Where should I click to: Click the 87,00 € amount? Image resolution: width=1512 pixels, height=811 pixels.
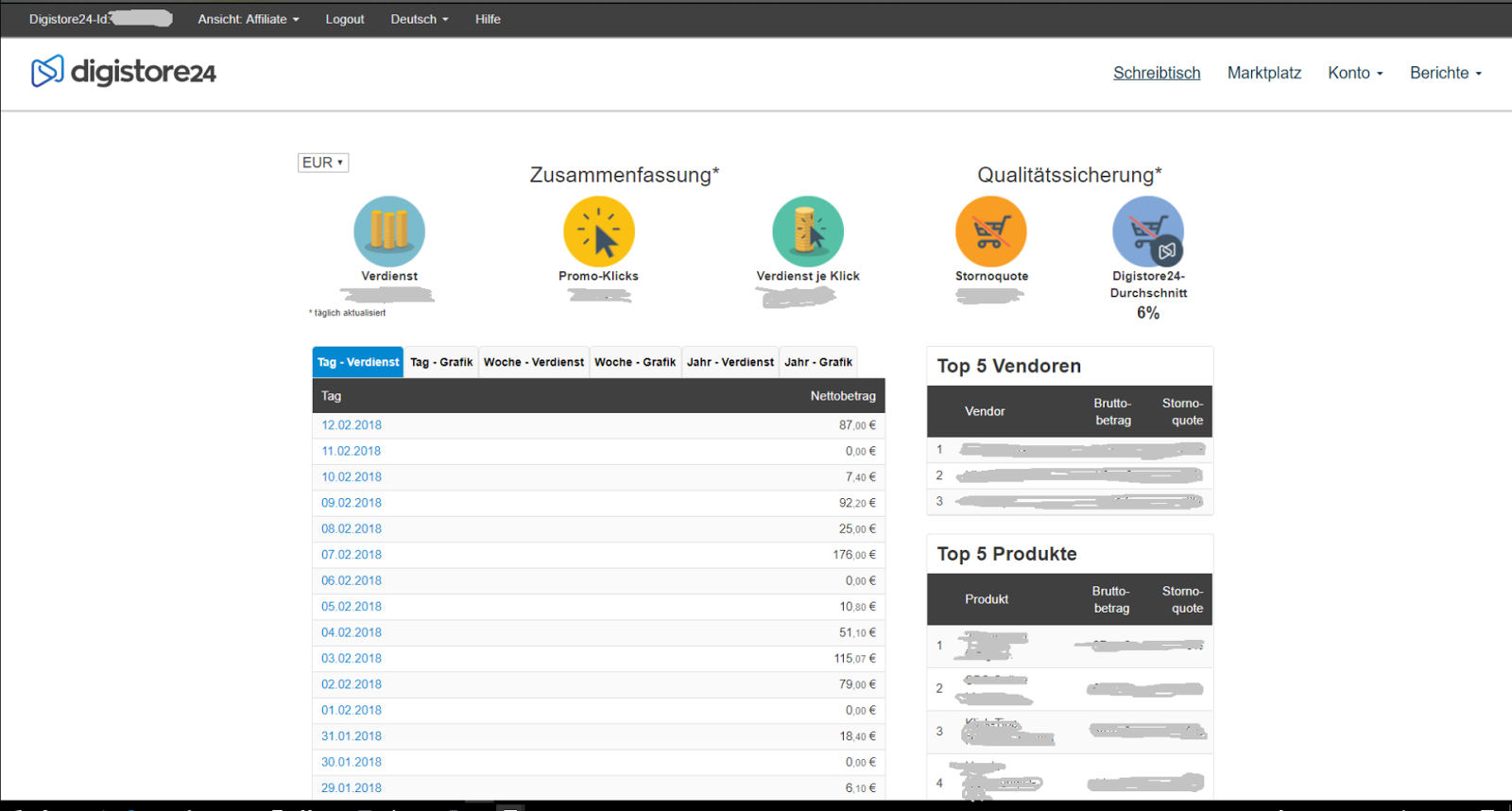pyautogui.click(x=857, y=425)
